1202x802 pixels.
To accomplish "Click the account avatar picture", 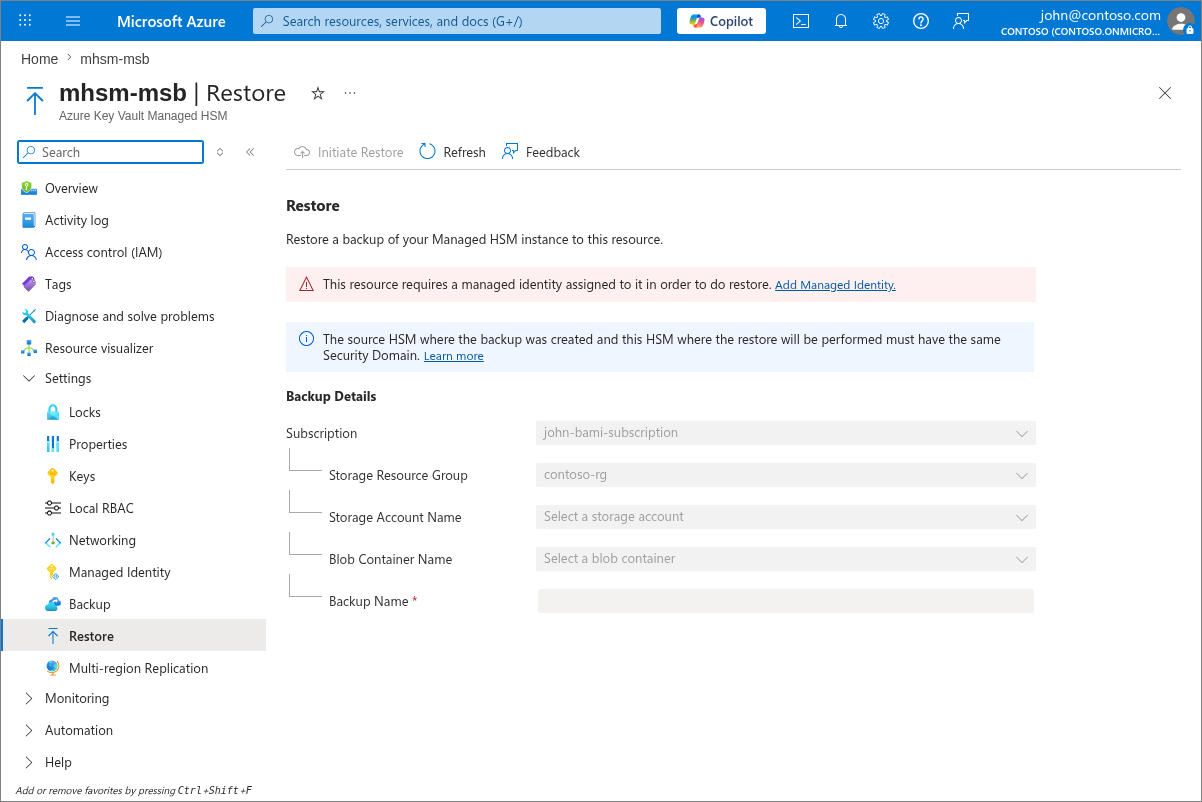I will coord(1181,21).
